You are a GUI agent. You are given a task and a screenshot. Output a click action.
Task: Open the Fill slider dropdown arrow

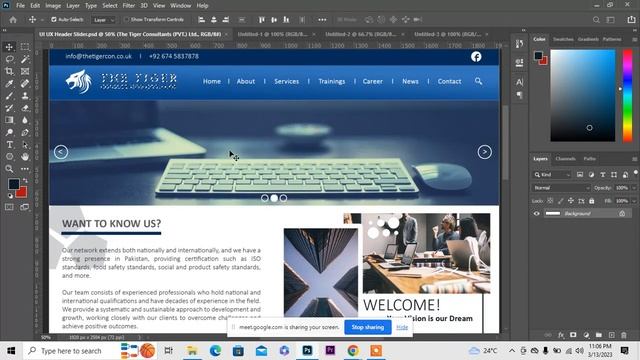pos(634,201)
